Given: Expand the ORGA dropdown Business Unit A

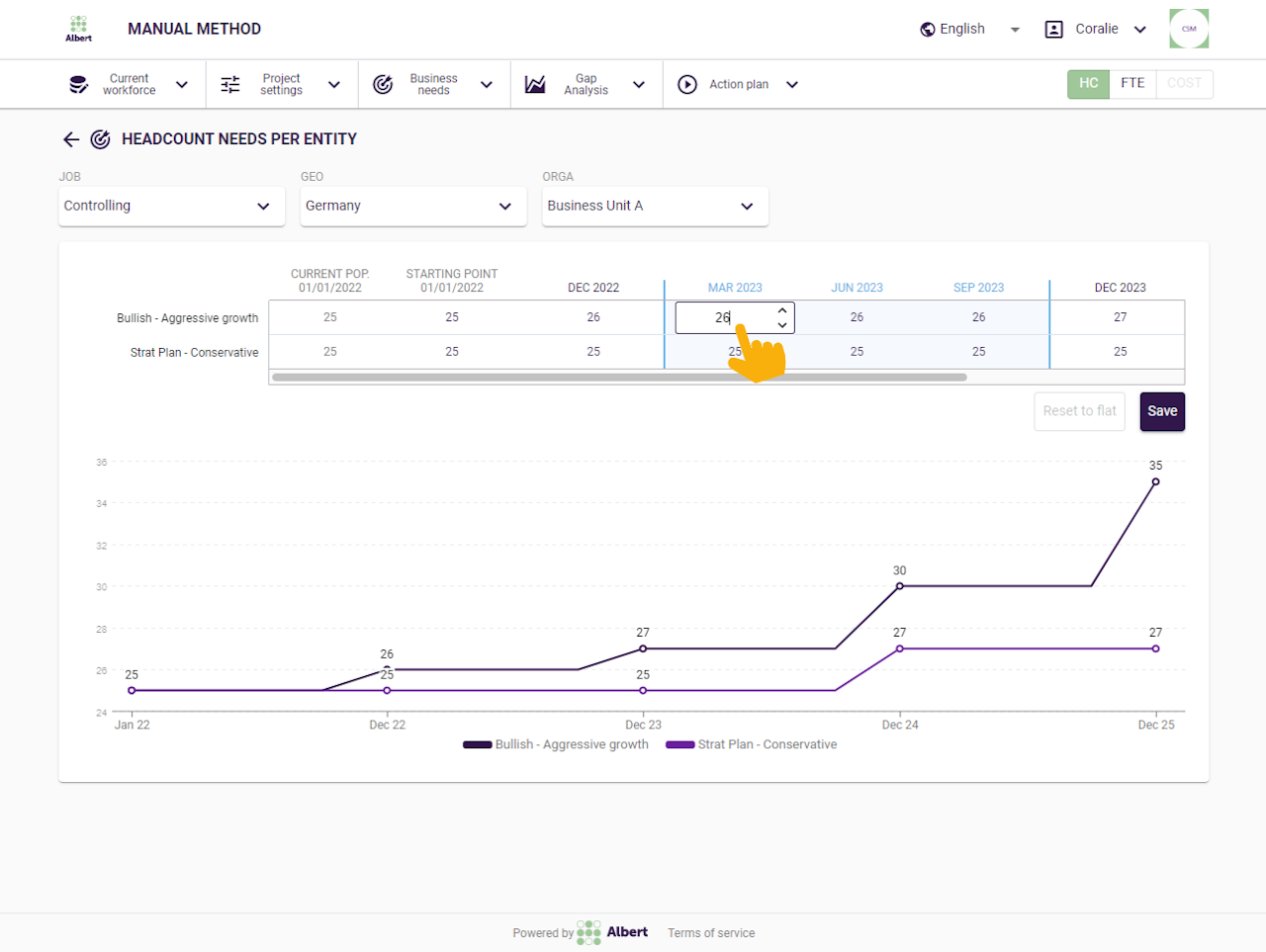Looking at the screenshot, I should (654, 207).
